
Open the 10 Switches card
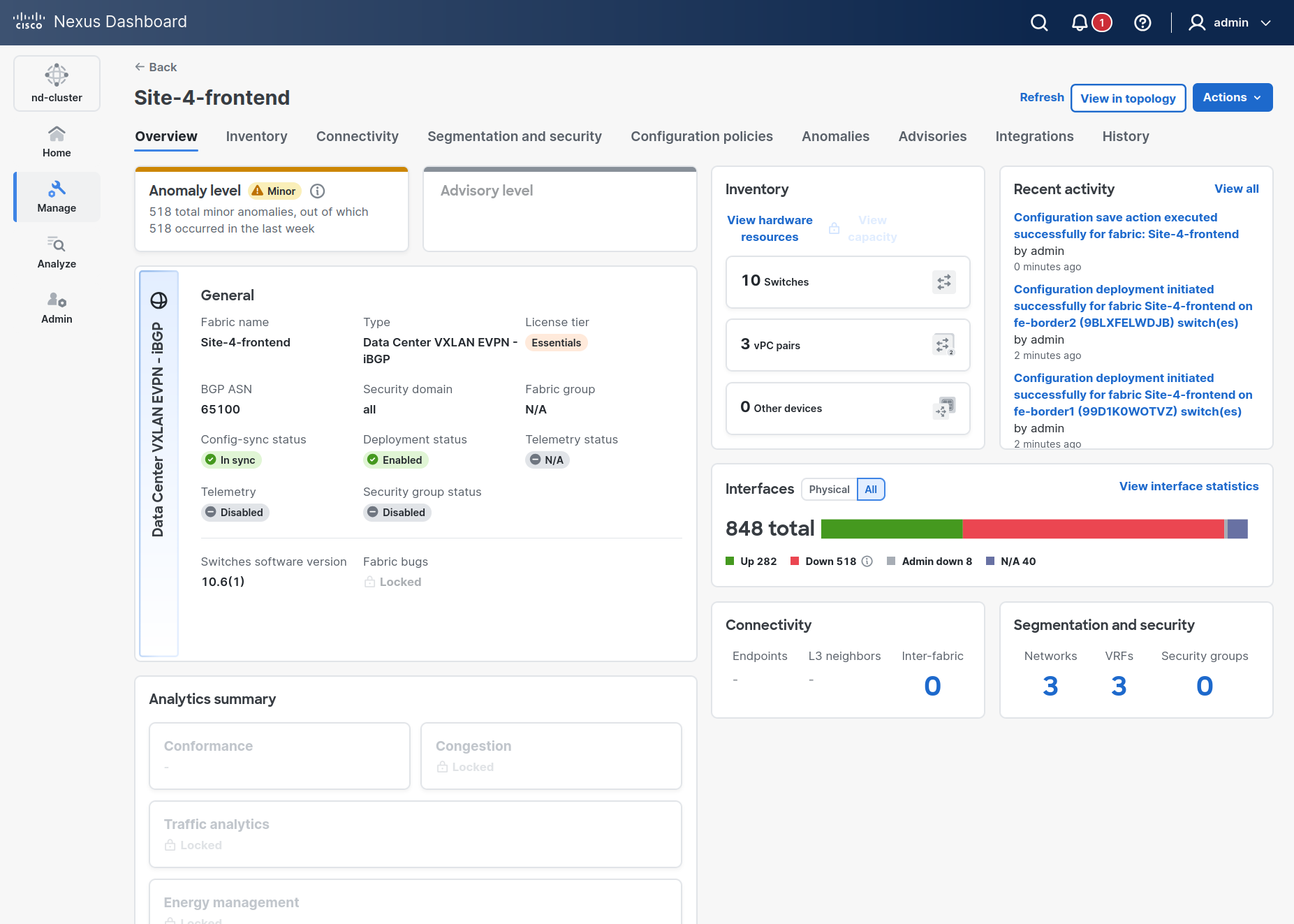point(848,282)
